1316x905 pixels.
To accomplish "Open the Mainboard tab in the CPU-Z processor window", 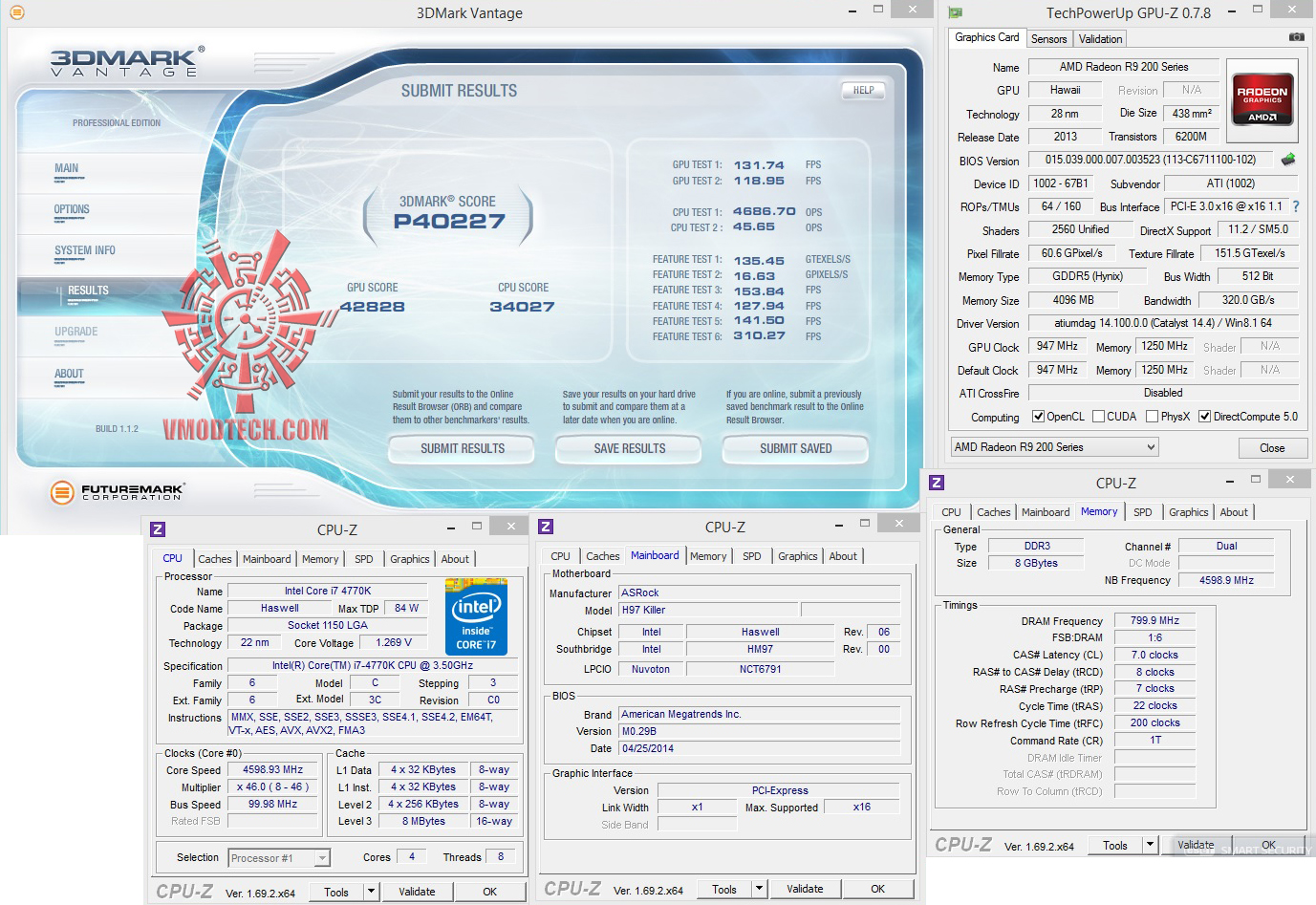I will point(267,559).
